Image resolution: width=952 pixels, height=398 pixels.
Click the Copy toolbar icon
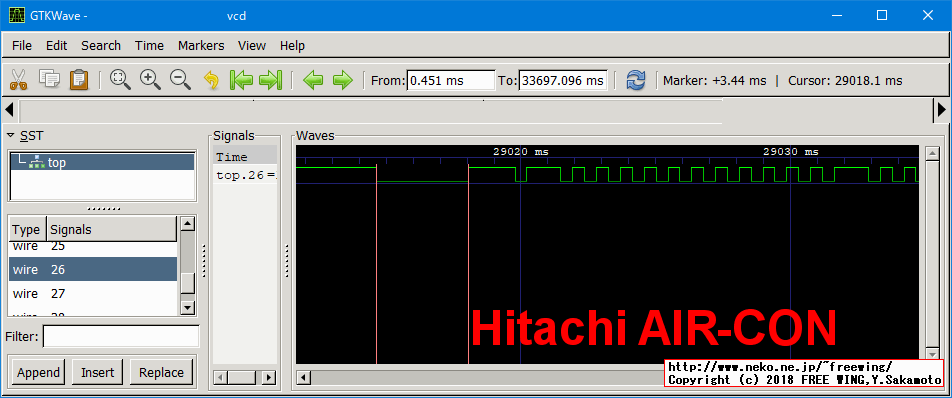[49, 79]
